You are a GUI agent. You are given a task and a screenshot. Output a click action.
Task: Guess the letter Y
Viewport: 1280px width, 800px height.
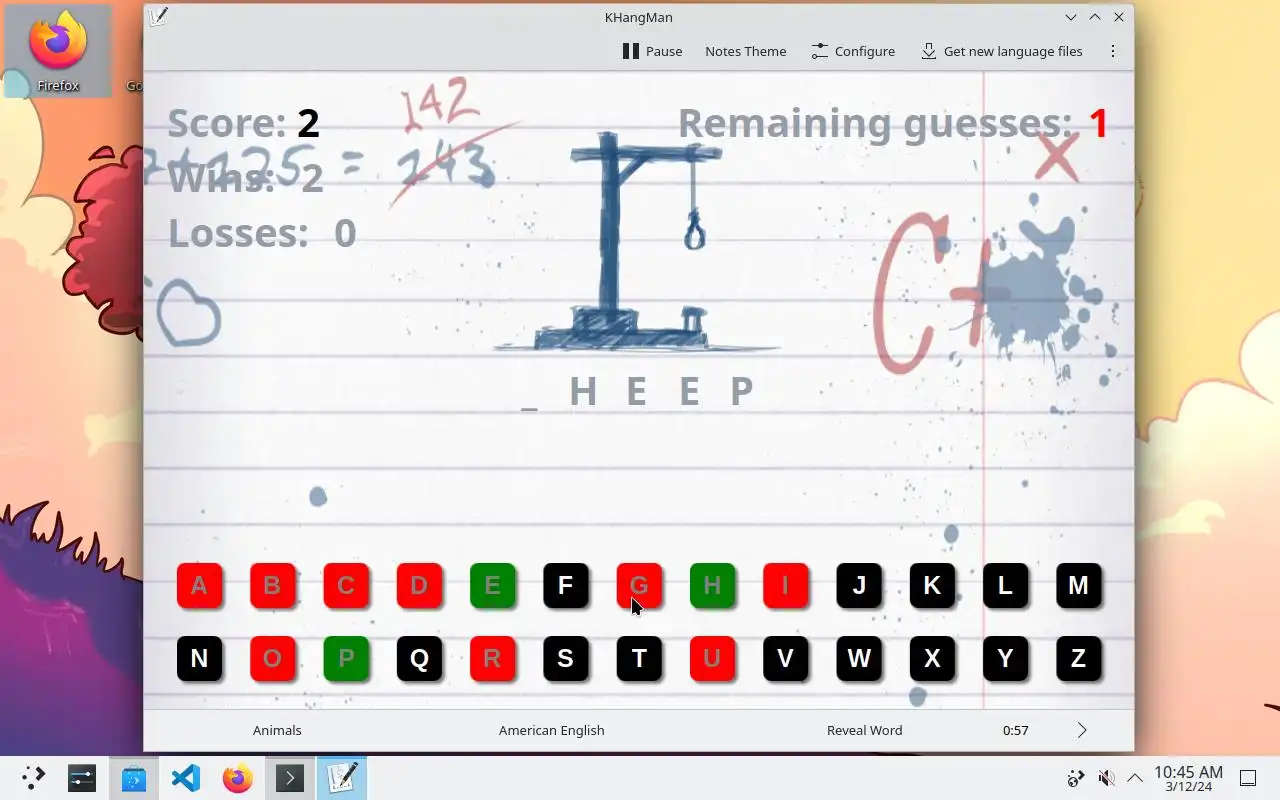1005,658
